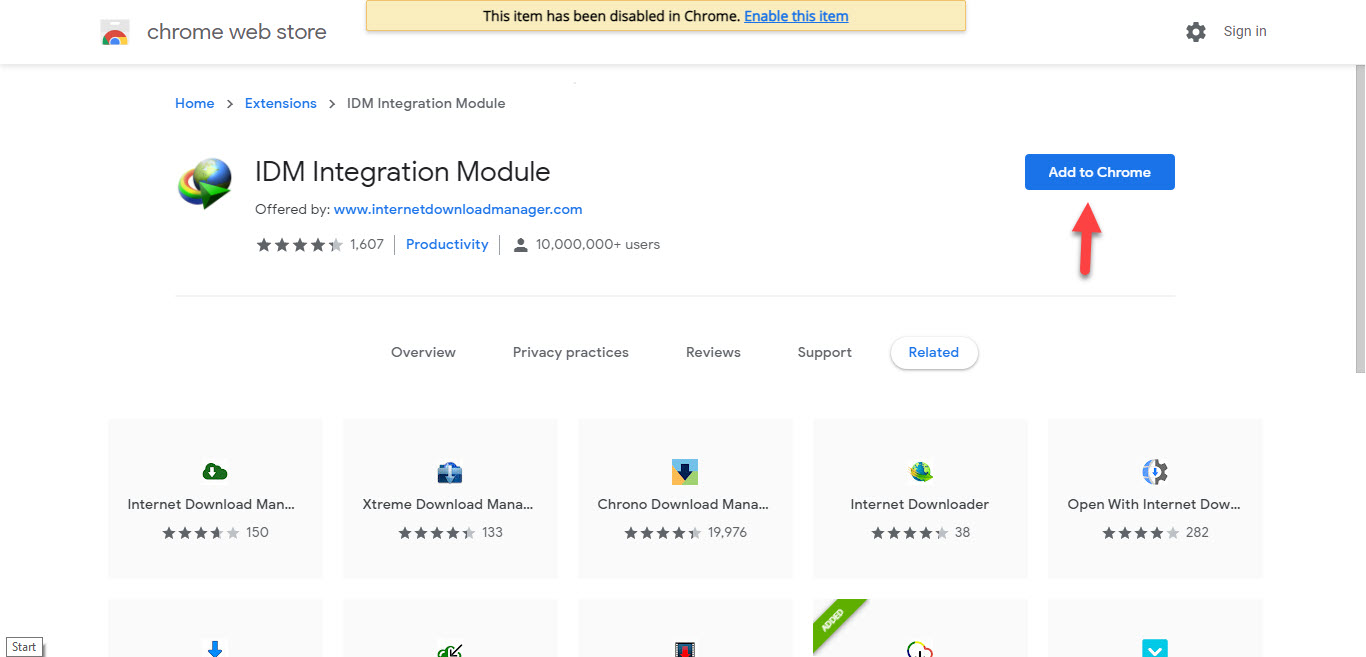The width and height of the screenshot is (1366, 657).
Task: Open the Support tab
Action: tap(824, 353)
